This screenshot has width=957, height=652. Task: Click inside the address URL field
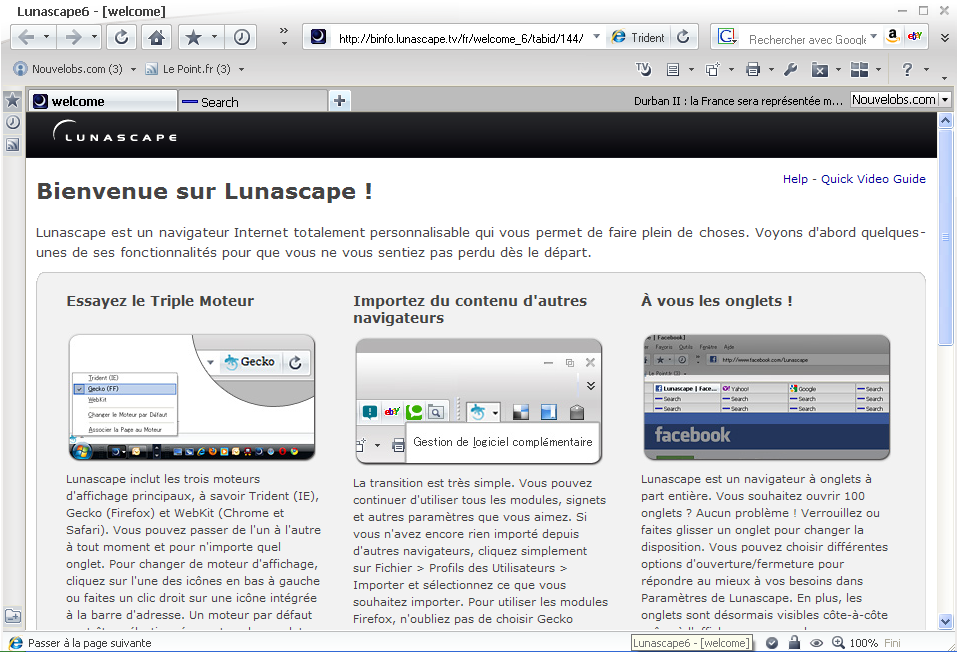pos(460,38)
